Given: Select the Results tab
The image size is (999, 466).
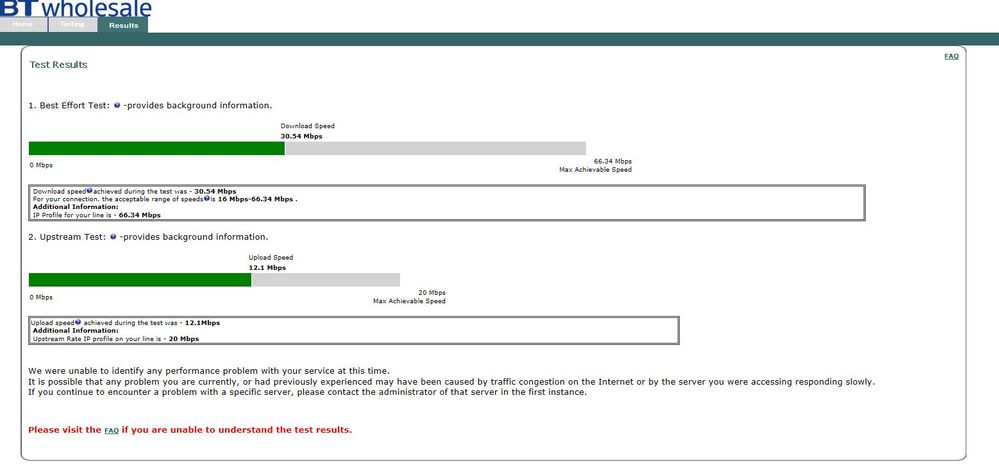Looking at the screenshot, I should tap(124, 25).
